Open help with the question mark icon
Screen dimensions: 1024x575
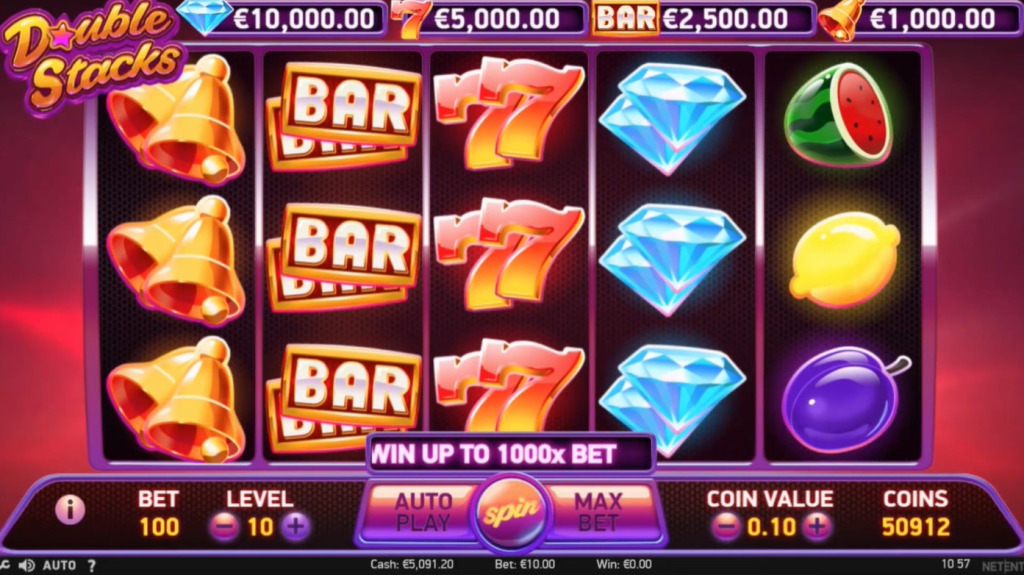[x=91, y=565]
